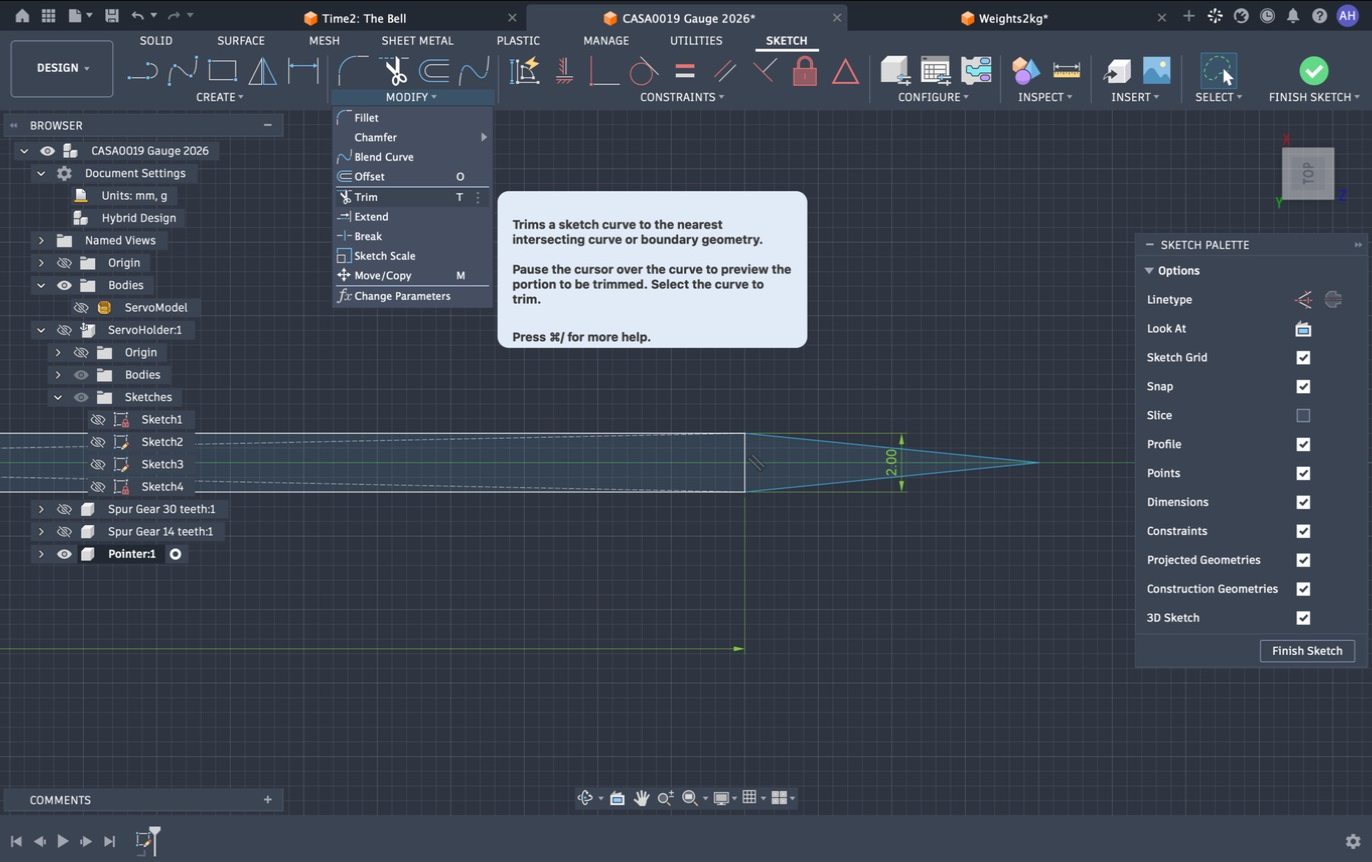This screenshot has height=862, width=1372.
Task: Activate the Trim scissors toolbar icon
Action: click(396, 71)
